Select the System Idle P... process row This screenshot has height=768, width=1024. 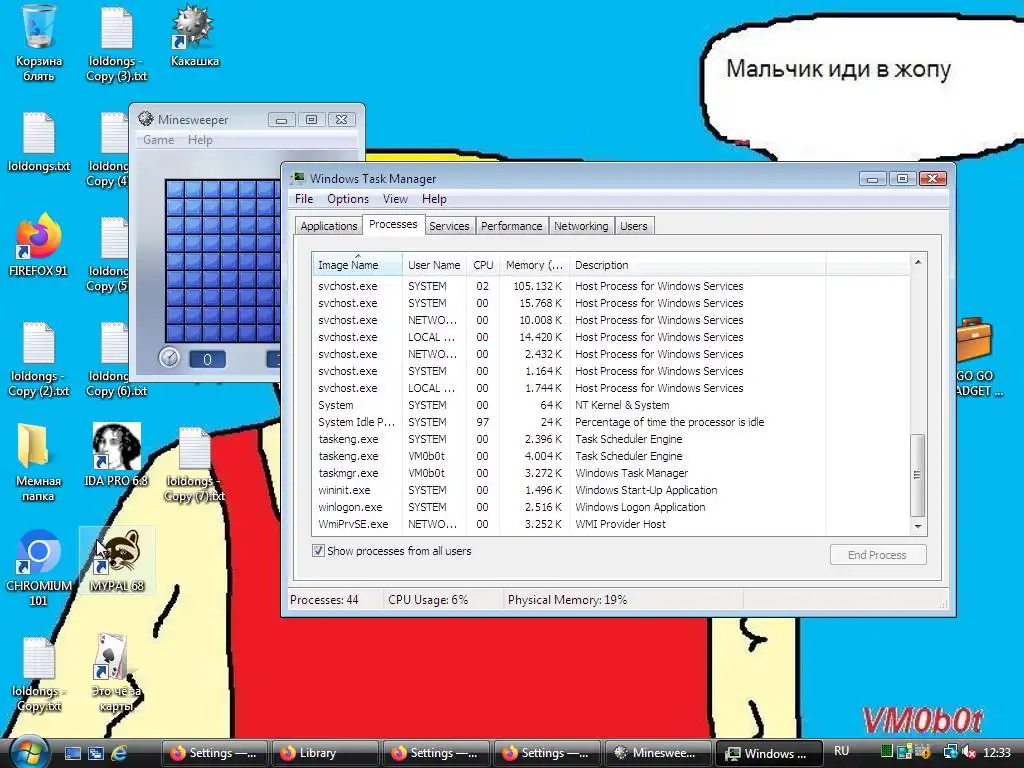pyautogui.click(x=610, y=422)
